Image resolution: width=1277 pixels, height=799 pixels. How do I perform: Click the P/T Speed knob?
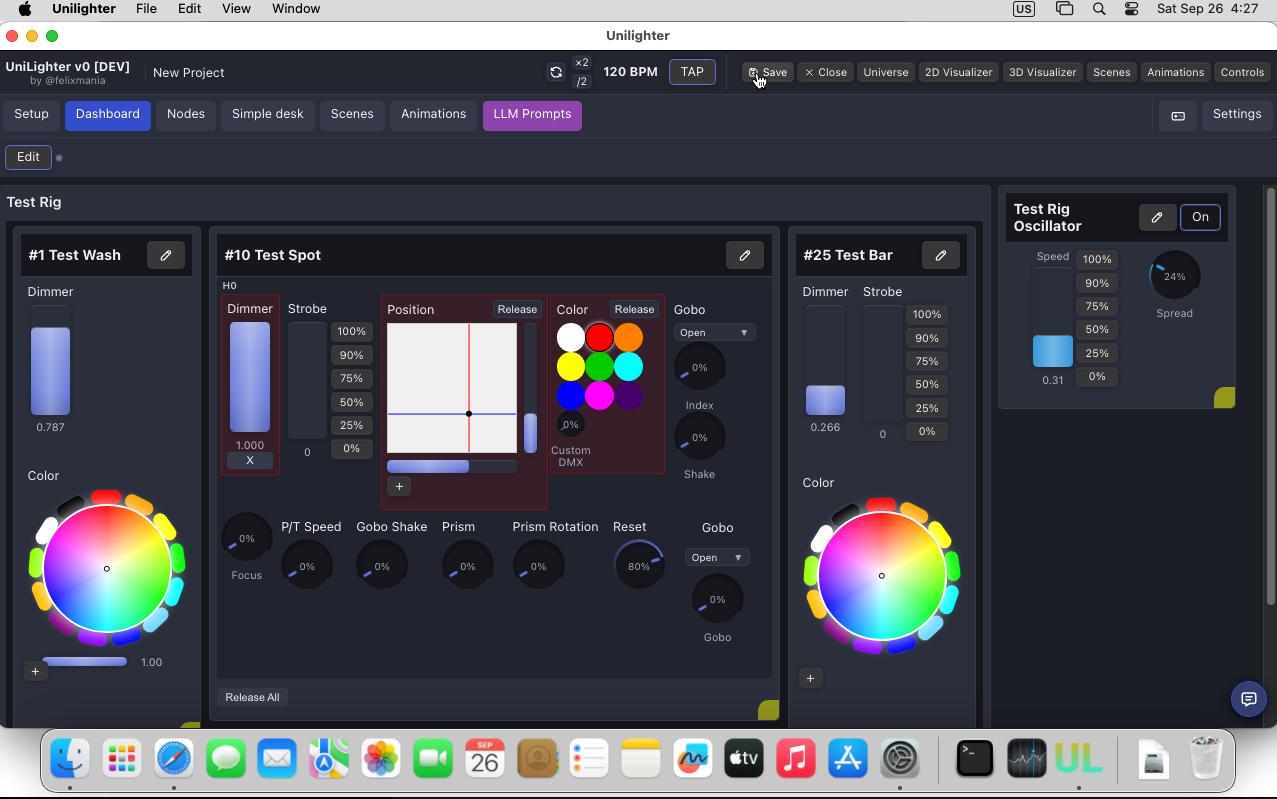click(x=307, y=566)
